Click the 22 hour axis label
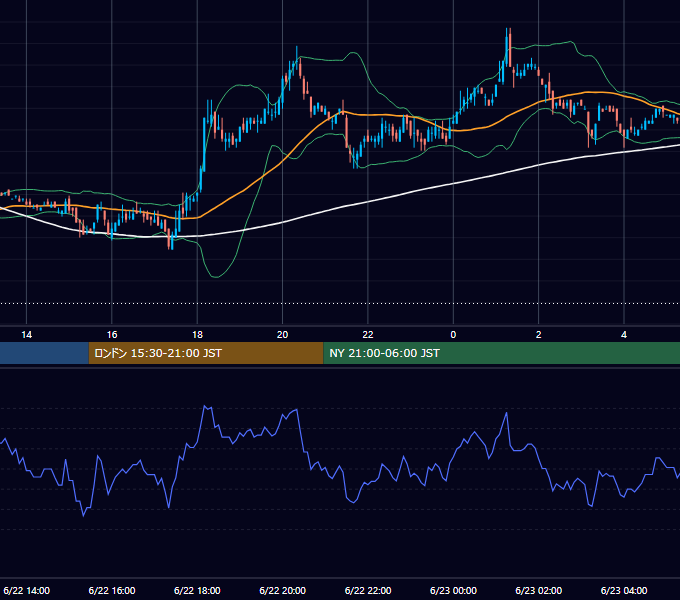 [x=368, y=335]
